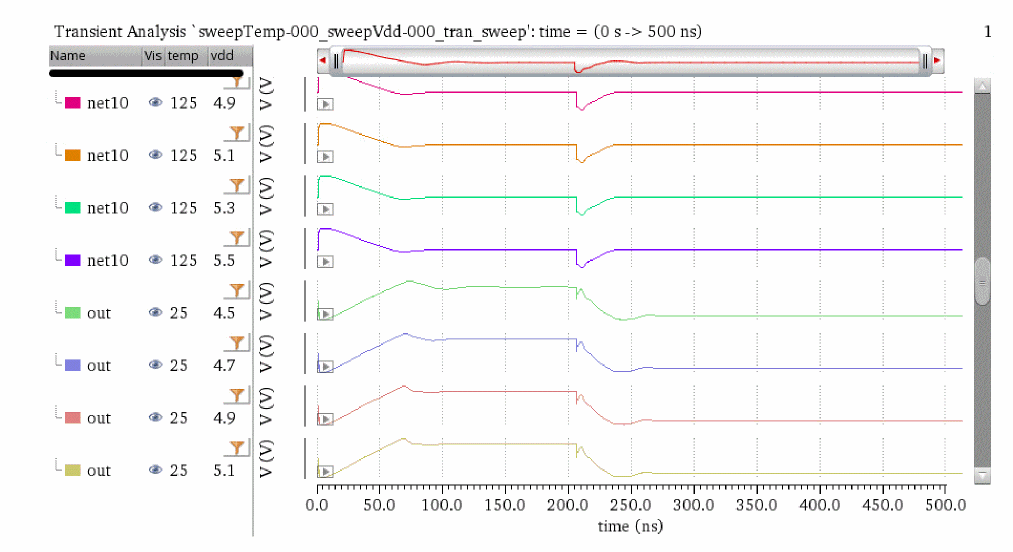Click the 0.0 tick label on time axis

317,504
